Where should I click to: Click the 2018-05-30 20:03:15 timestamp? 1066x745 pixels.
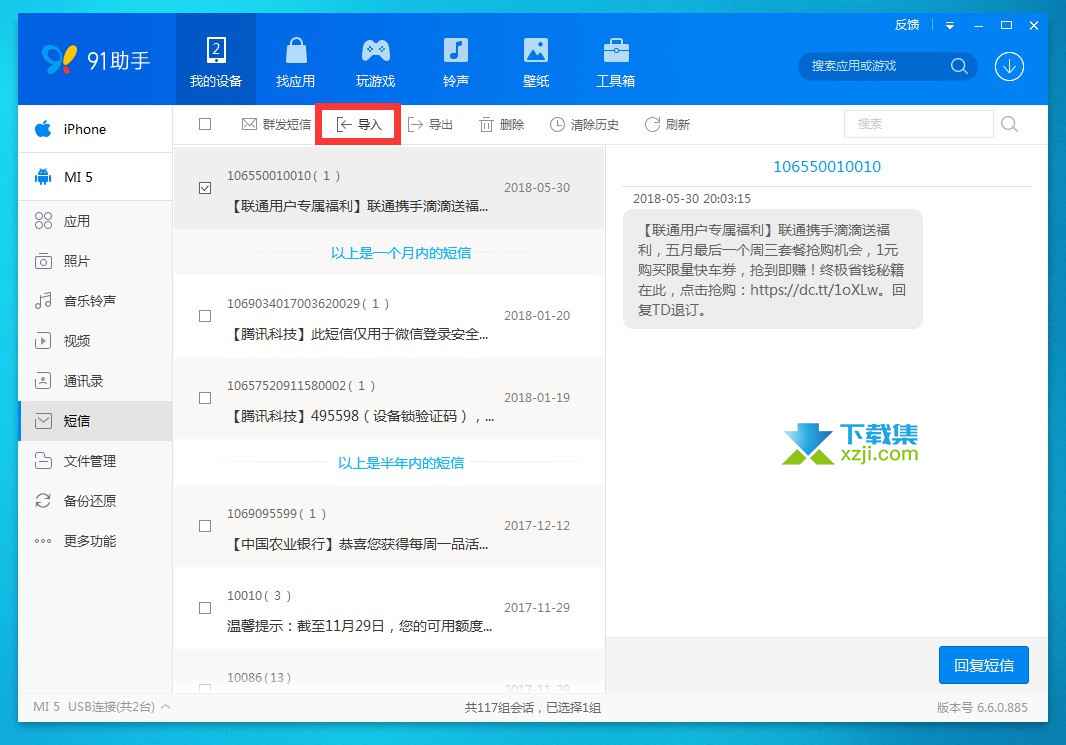point(691,198)
